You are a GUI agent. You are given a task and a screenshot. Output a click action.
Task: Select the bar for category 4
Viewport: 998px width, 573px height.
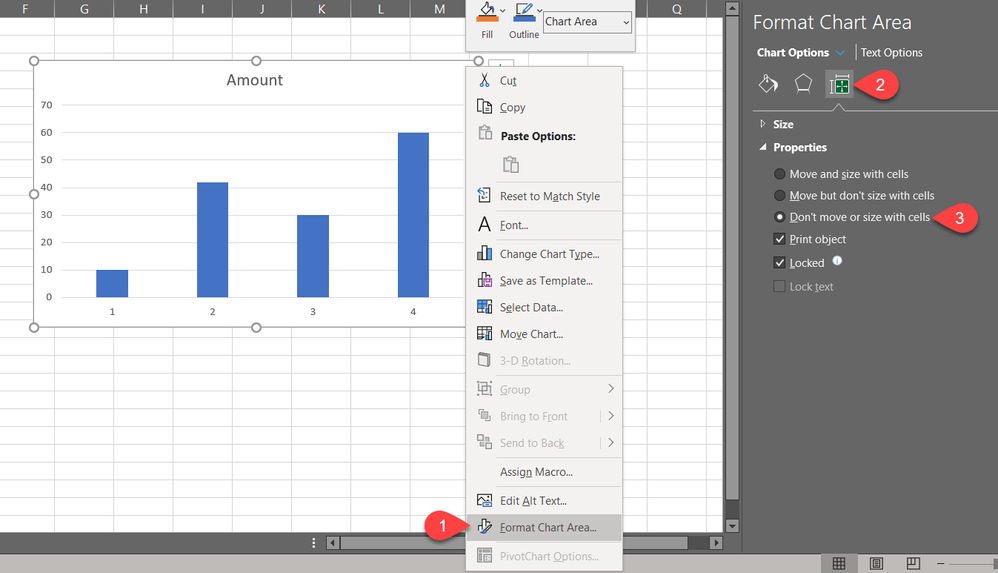click(413, 215)
